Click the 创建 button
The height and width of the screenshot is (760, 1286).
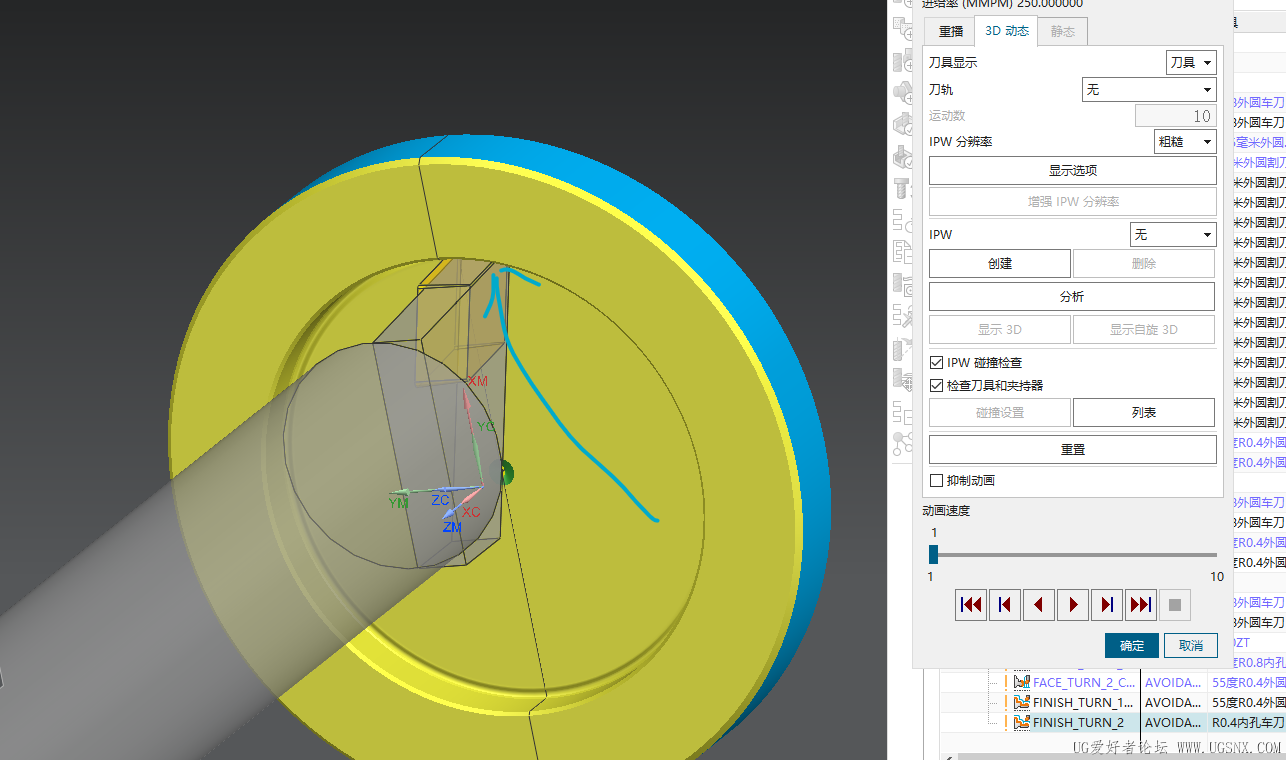click(1000, 264)
